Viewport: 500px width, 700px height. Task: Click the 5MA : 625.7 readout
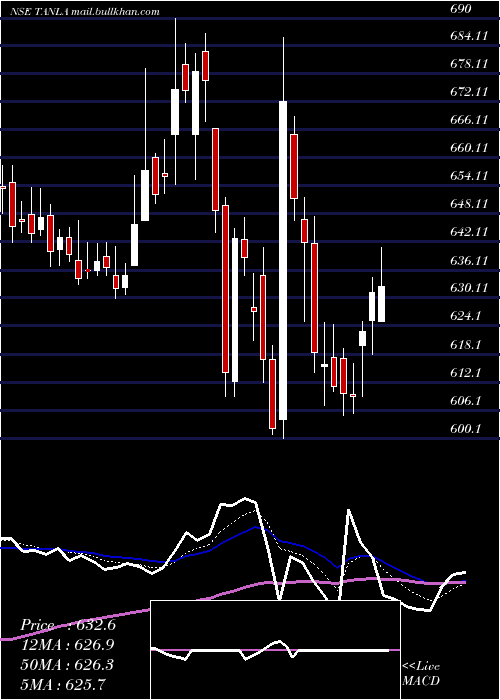[63, 684]
